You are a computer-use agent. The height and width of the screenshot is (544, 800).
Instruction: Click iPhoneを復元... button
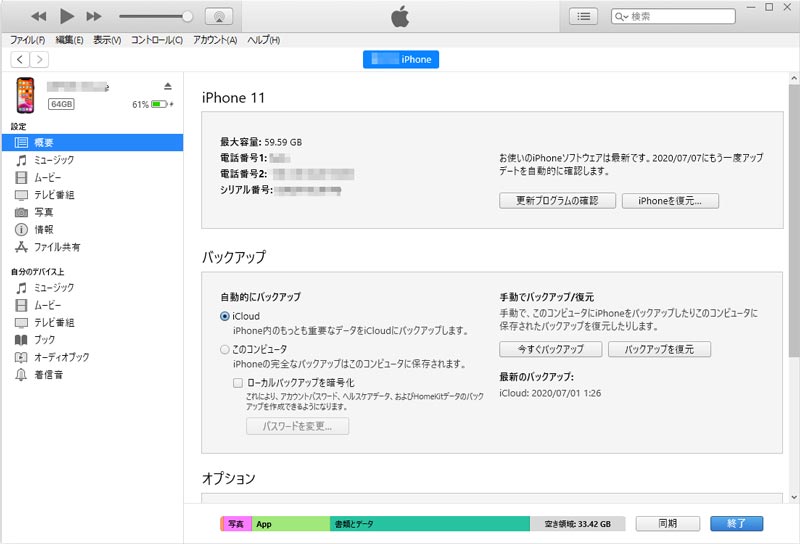pyautogui.click(x=670, y=201)
